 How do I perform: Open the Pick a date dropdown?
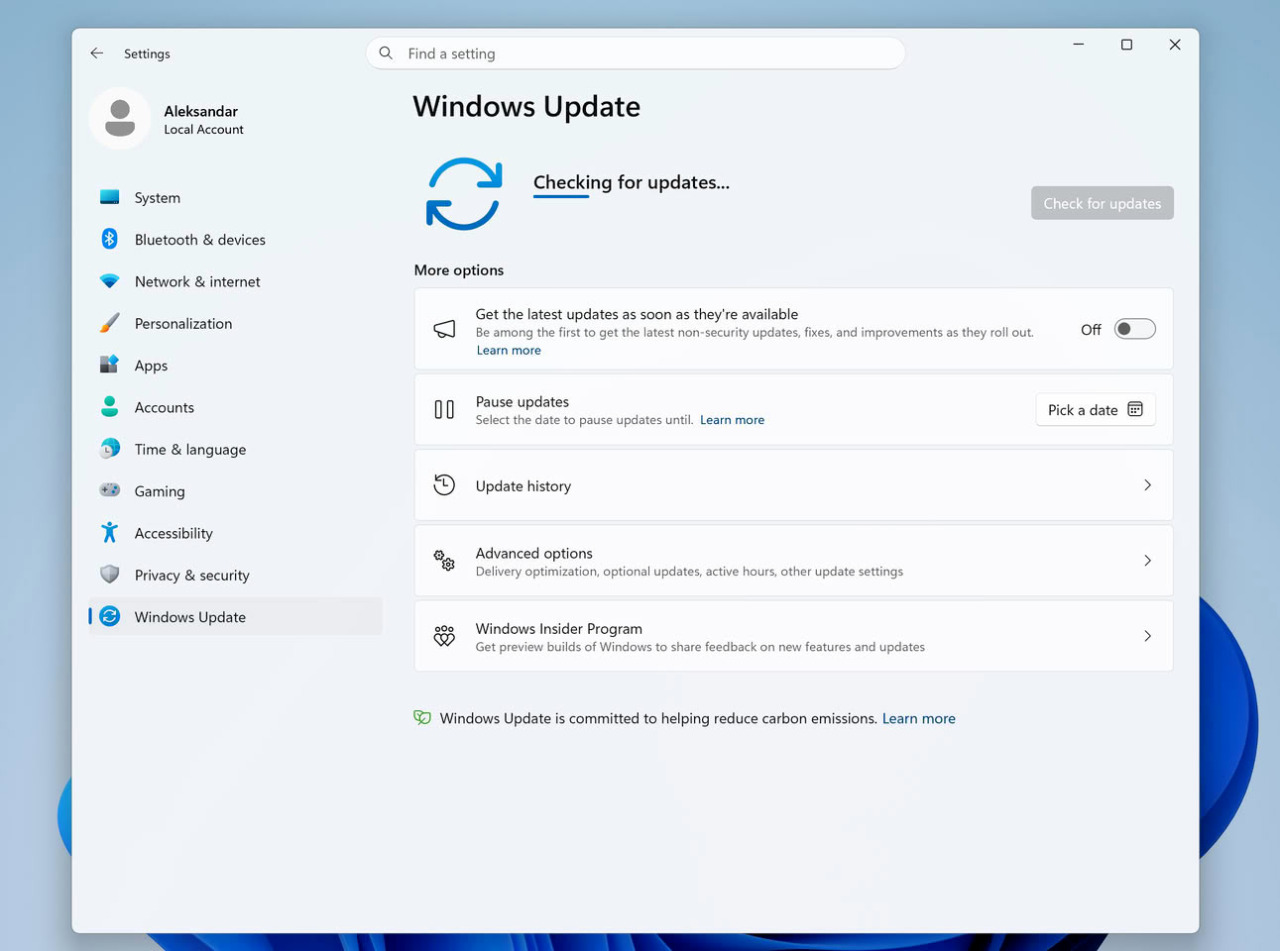1095,409
